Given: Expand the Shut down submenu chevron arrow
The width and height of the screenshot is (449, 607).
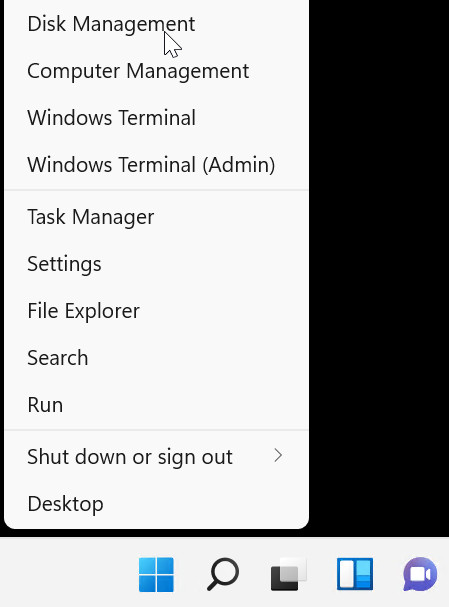Looking at the screenshot, I should pos(278,456).
